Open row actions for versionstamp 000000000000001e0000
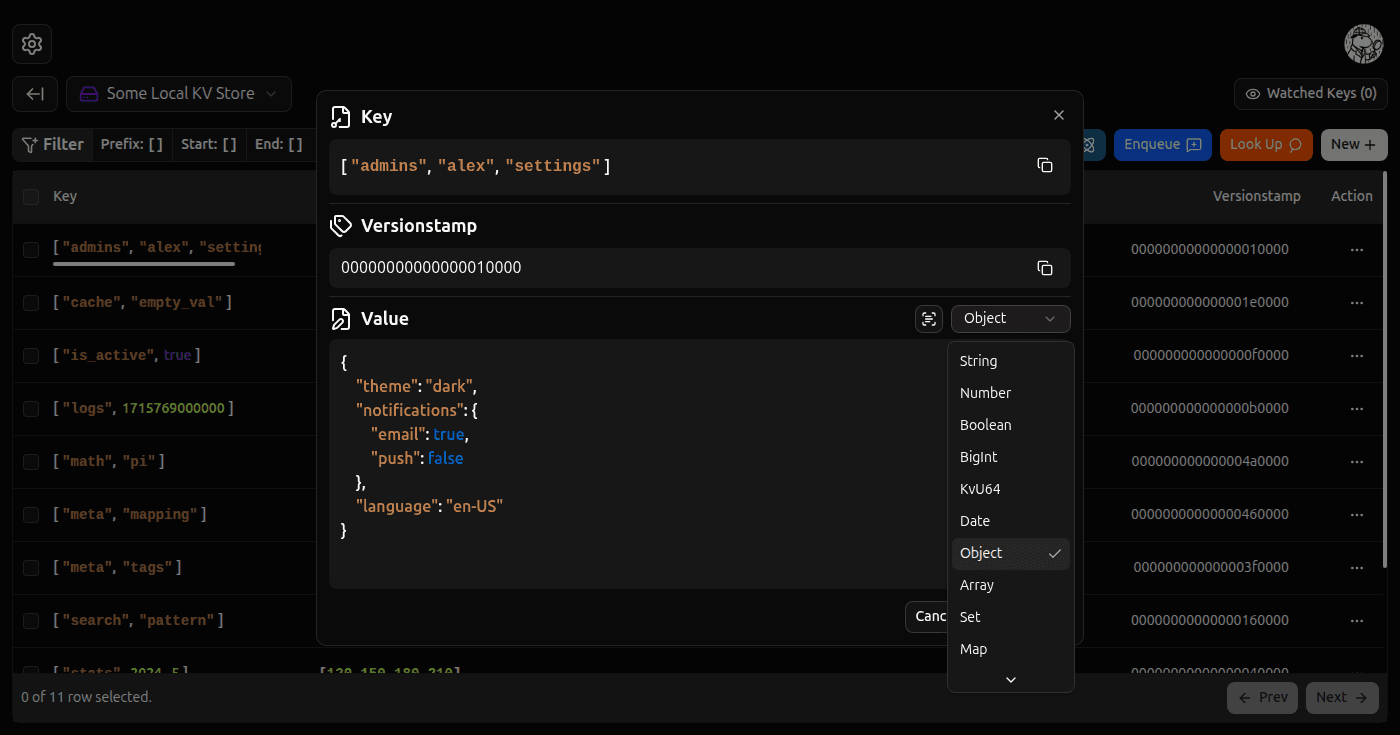The width and height of the screenshot is (1400, 735). (x=1357, y=302)
